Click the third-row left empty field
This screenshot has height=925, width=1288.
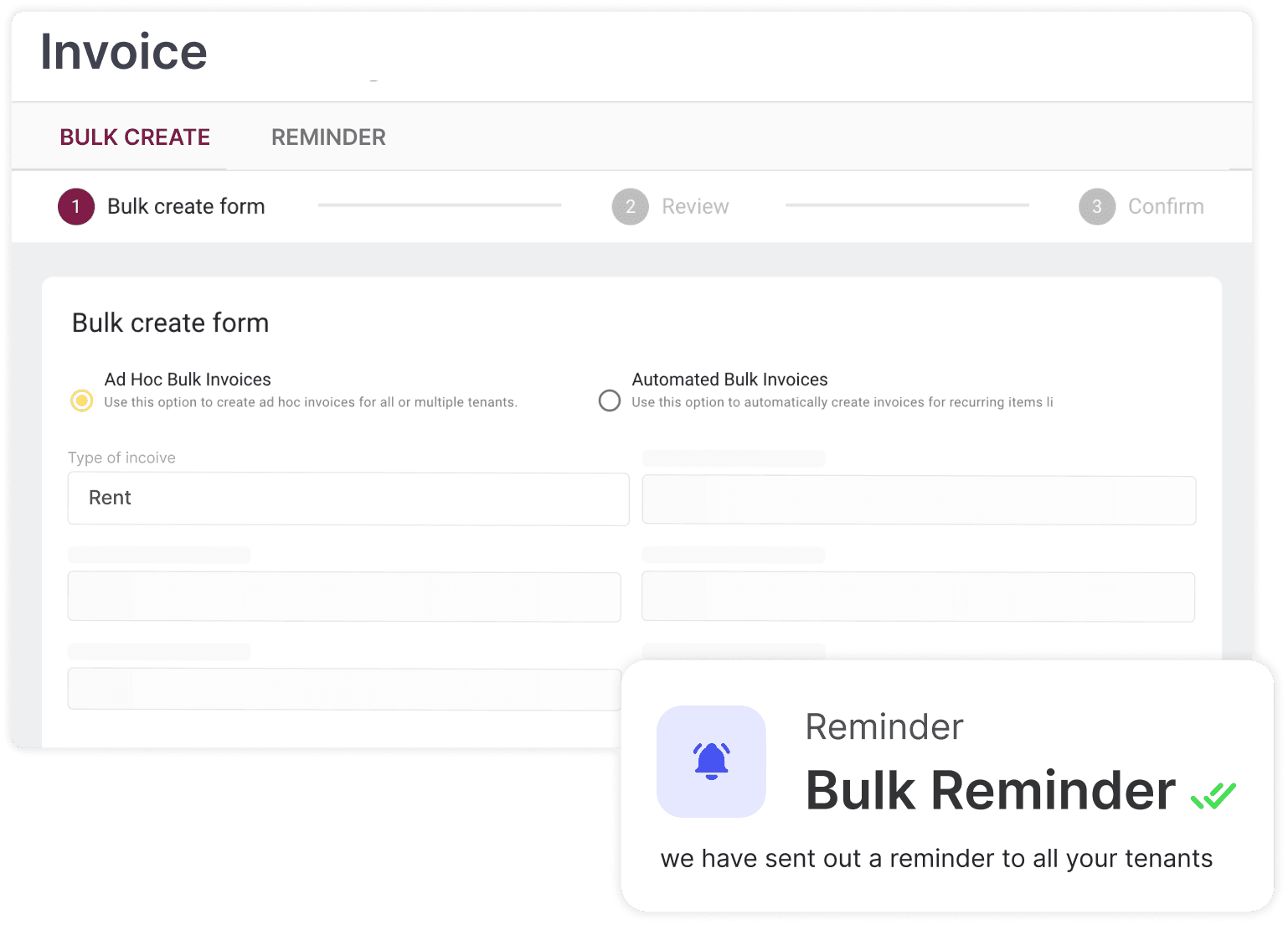343,689
